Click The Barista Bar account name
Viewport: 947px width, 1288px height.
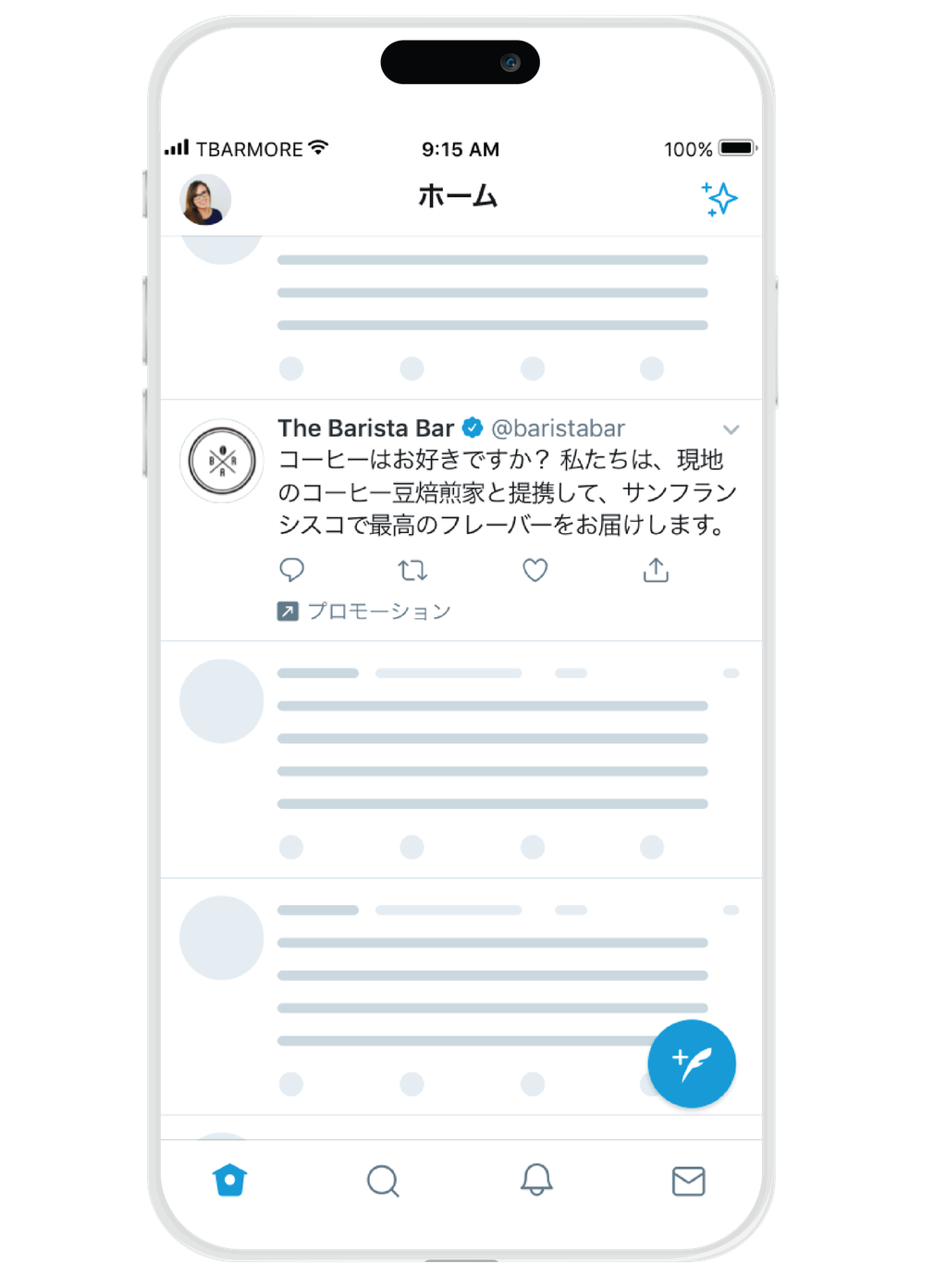point(366,428)
